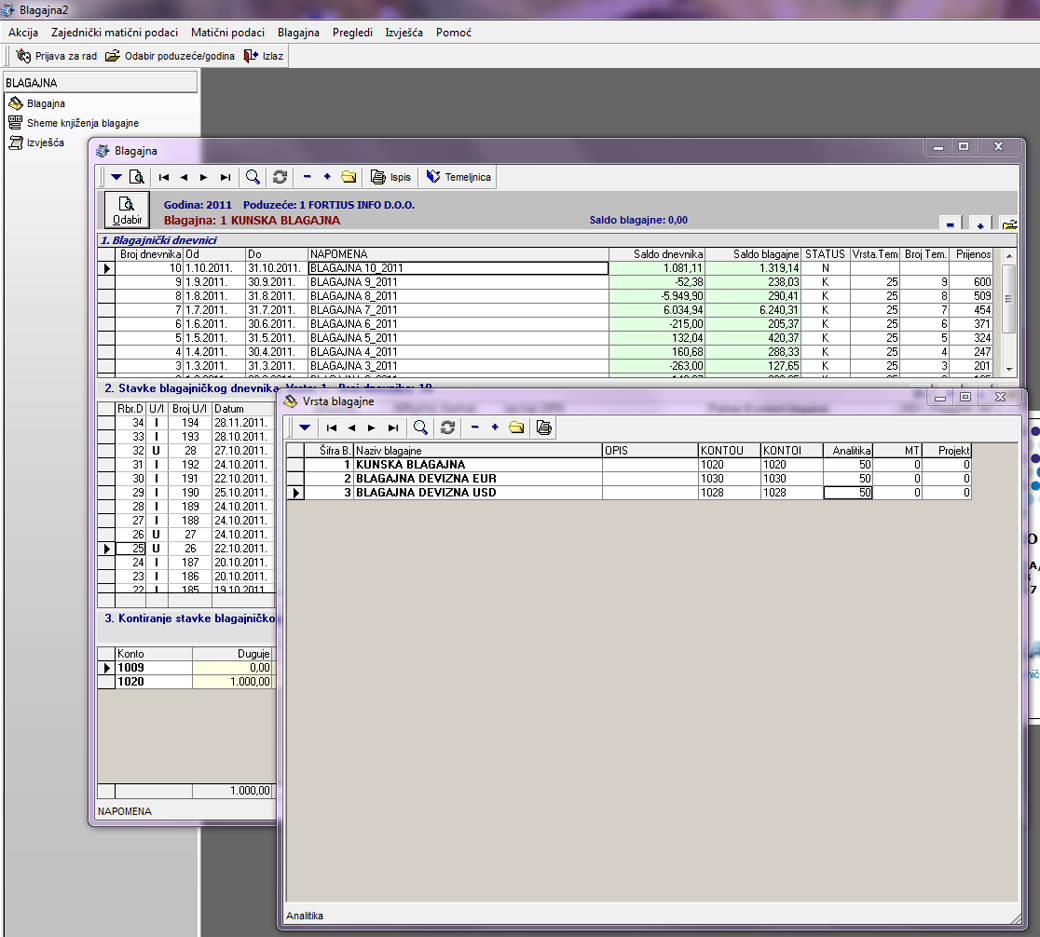Click the date 27.10.2011. in stavke grid
Image resolution: width=1040 pixels, height=937 pixels.
(243, 450)
